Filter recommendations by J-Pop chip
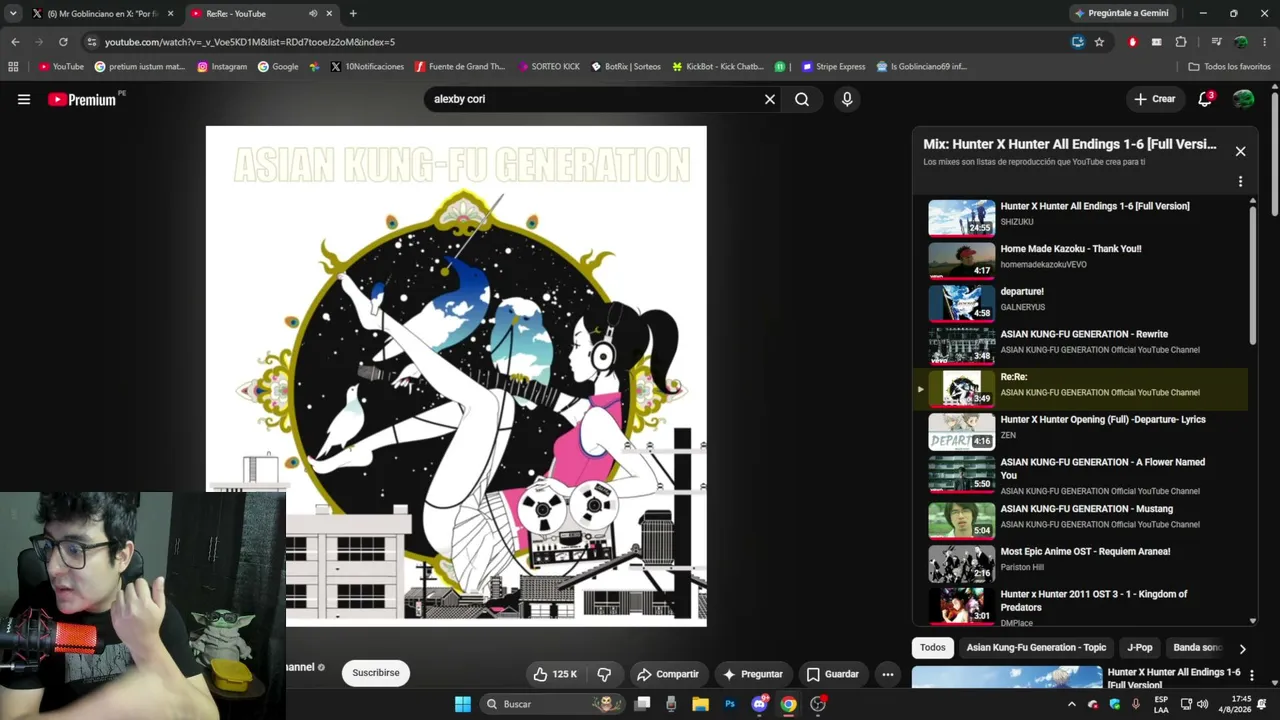 (1140, 648)
